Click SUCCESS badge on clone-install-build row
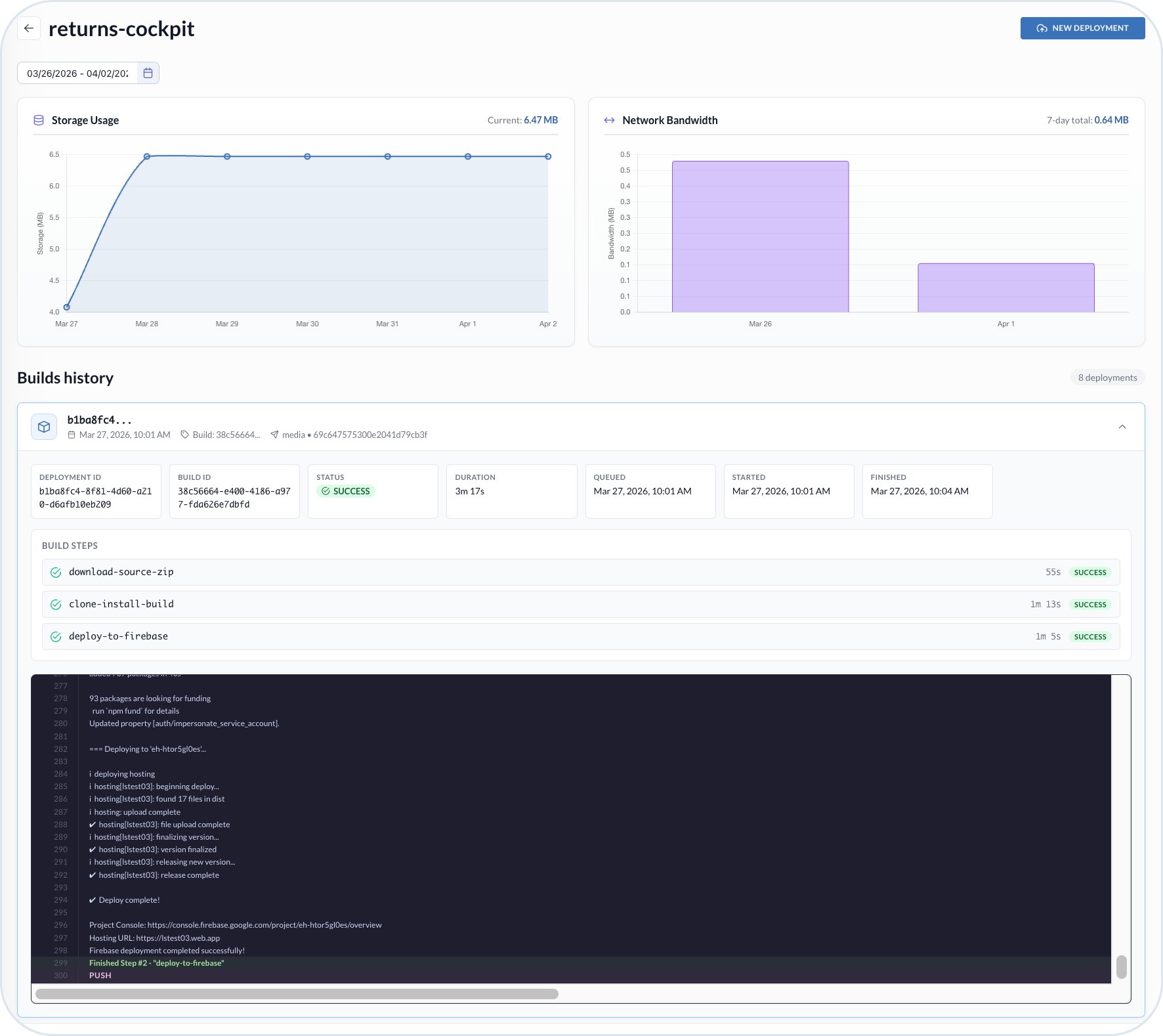 point(1090,605)
